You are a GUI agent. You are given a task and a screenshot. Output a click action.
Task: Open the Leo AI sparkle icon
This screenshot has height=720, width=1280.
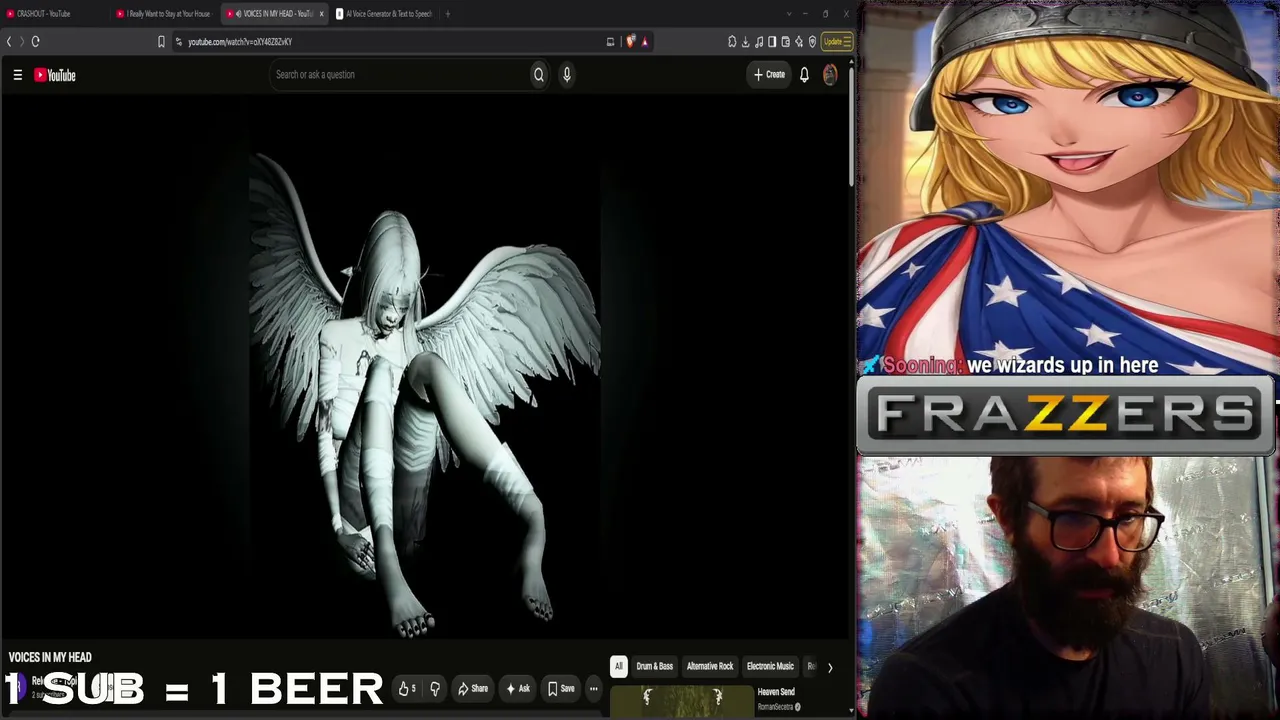[x=798, y=41]
